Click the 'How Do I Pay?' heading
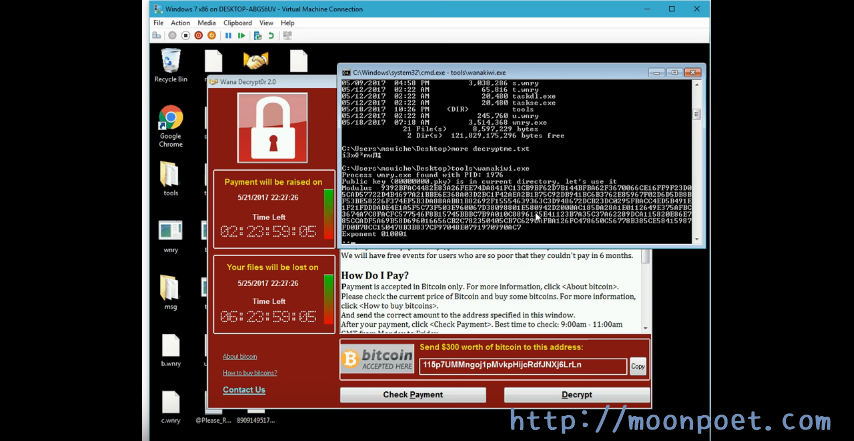Screen dimensions: 854x441 (x=375, y=275)
